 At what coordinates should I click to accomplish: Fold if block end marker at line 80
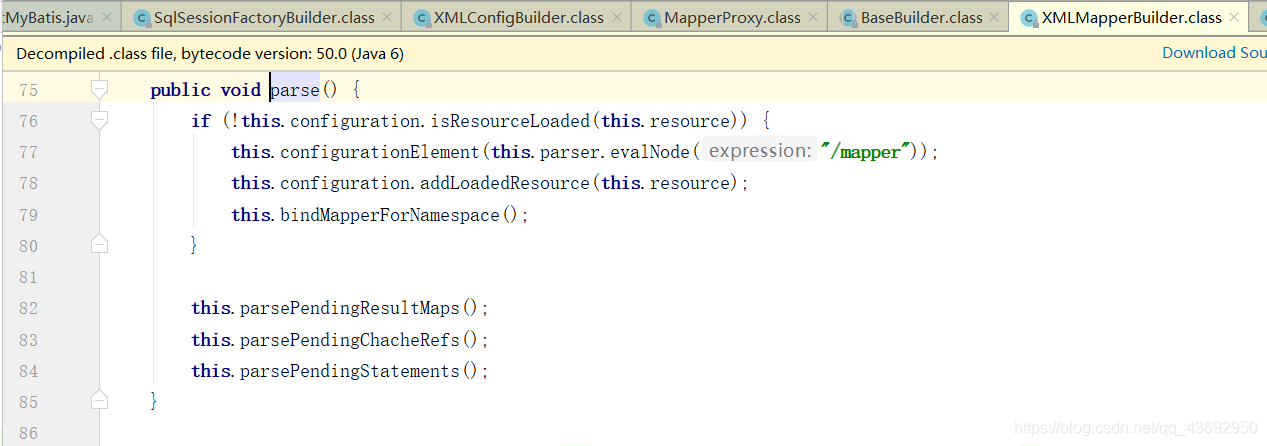tap(99, 243)
